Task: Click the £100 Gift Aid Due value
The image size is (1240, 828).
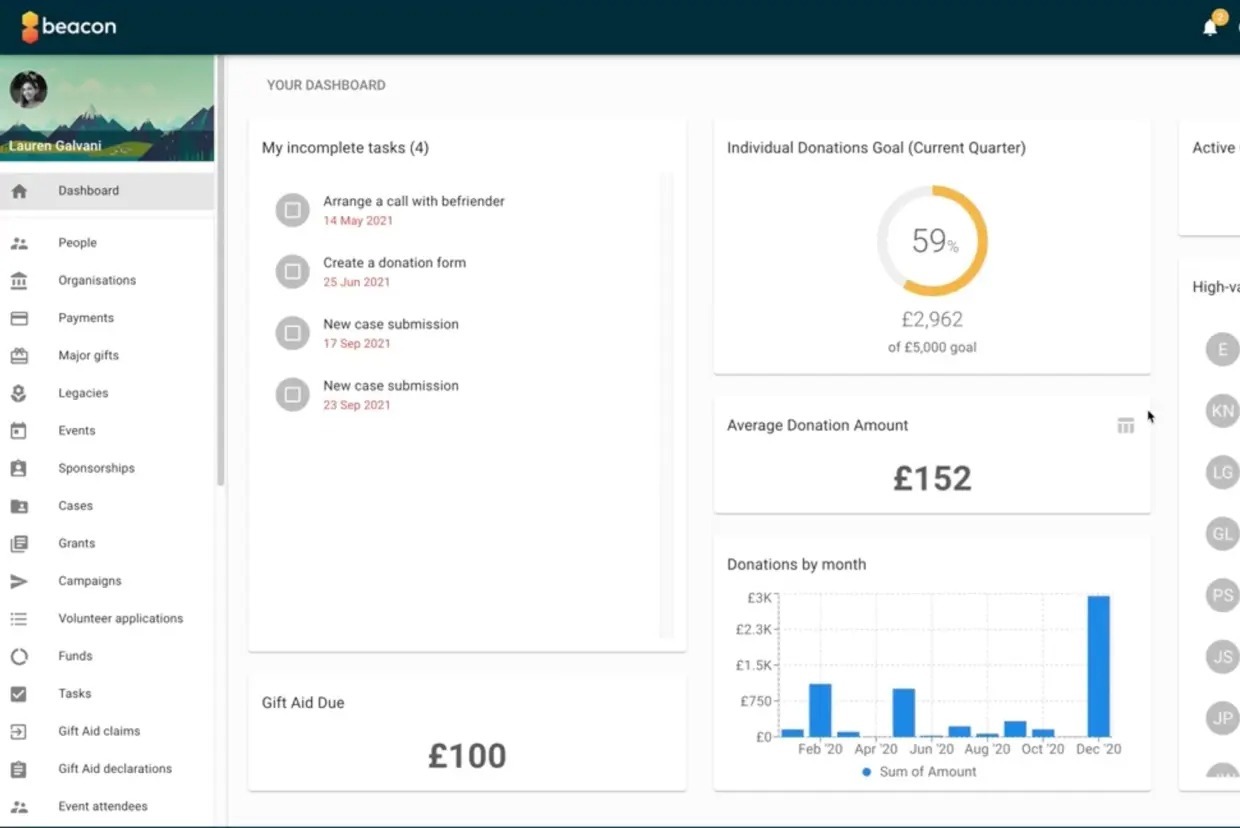Action: point(467,756)
